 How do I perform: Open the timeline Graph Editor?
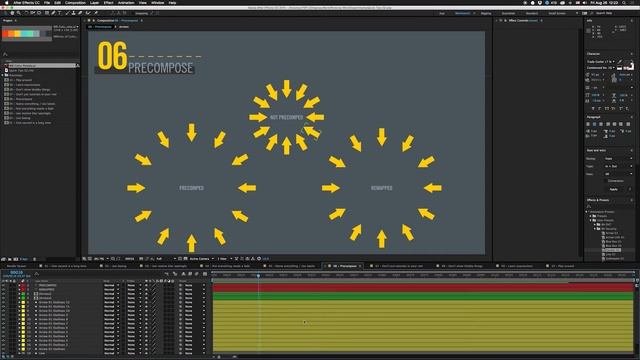(205, 274)
